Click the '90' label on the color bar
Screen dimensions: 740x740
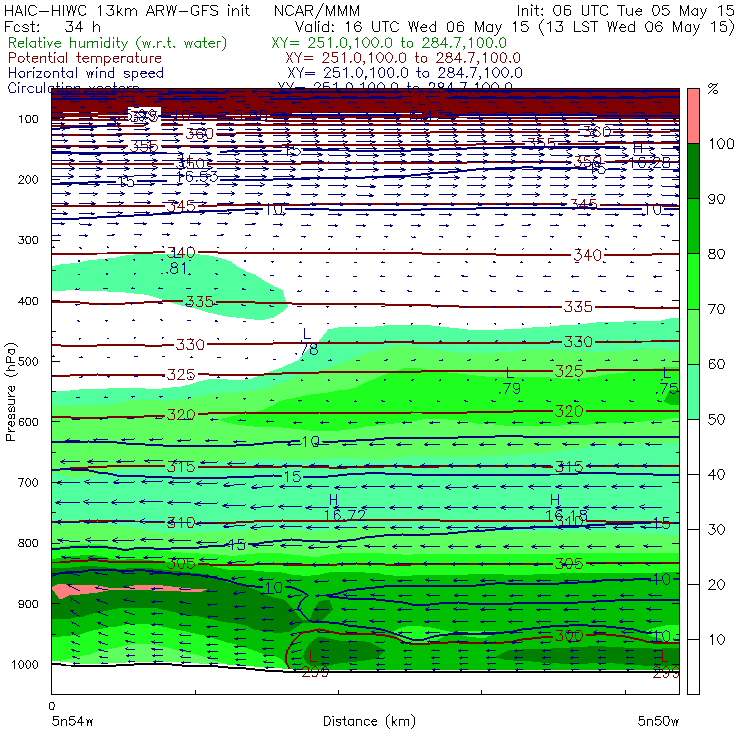pos(716,199)
